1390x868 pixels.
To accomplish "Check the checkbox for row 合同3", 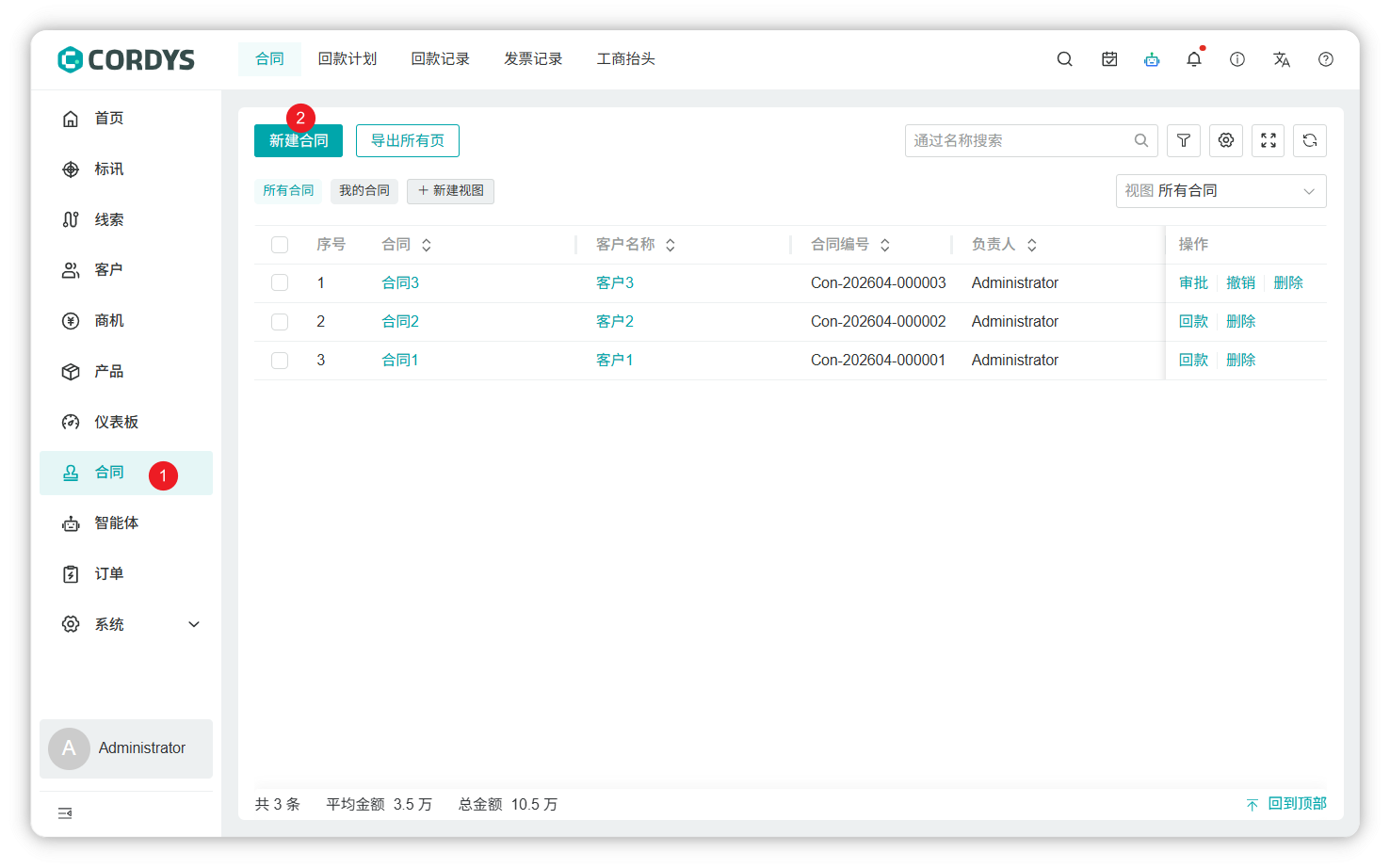I will click(x=280, y=282).
